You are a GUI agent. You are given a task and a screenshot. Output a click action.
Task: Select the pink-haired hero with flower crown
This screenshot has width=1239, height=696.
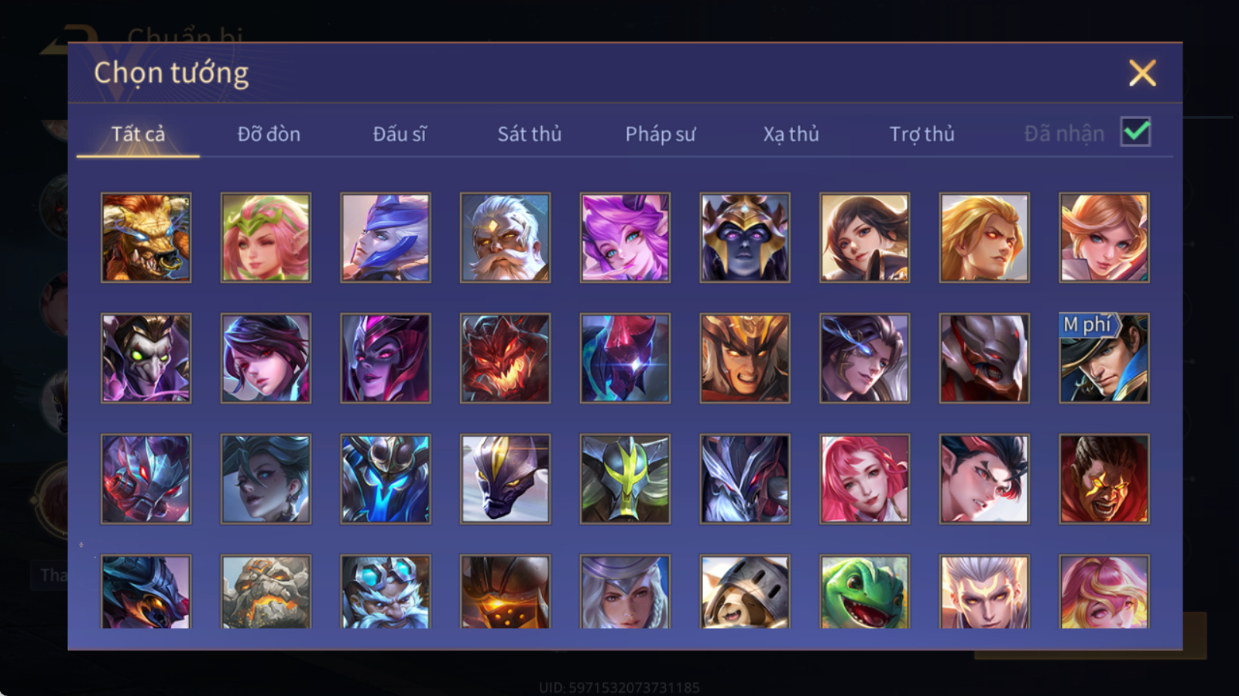(x=266, y=238)
